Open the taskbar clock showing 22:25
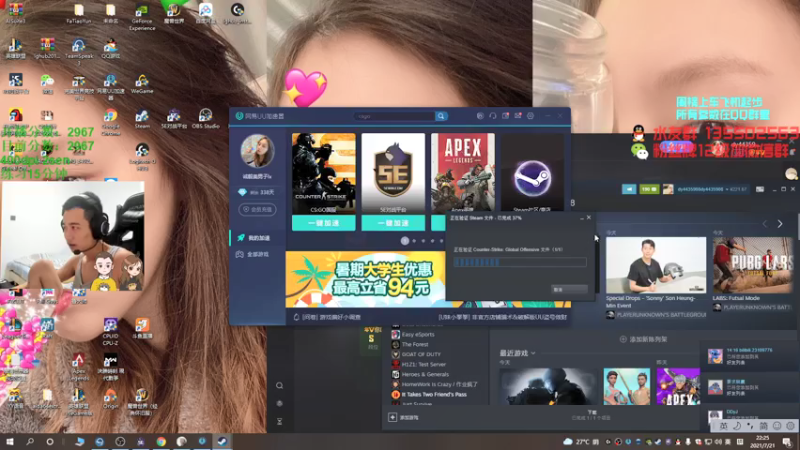Image resolution: width=800 pixels, height=450 pixels. [762, 441]
